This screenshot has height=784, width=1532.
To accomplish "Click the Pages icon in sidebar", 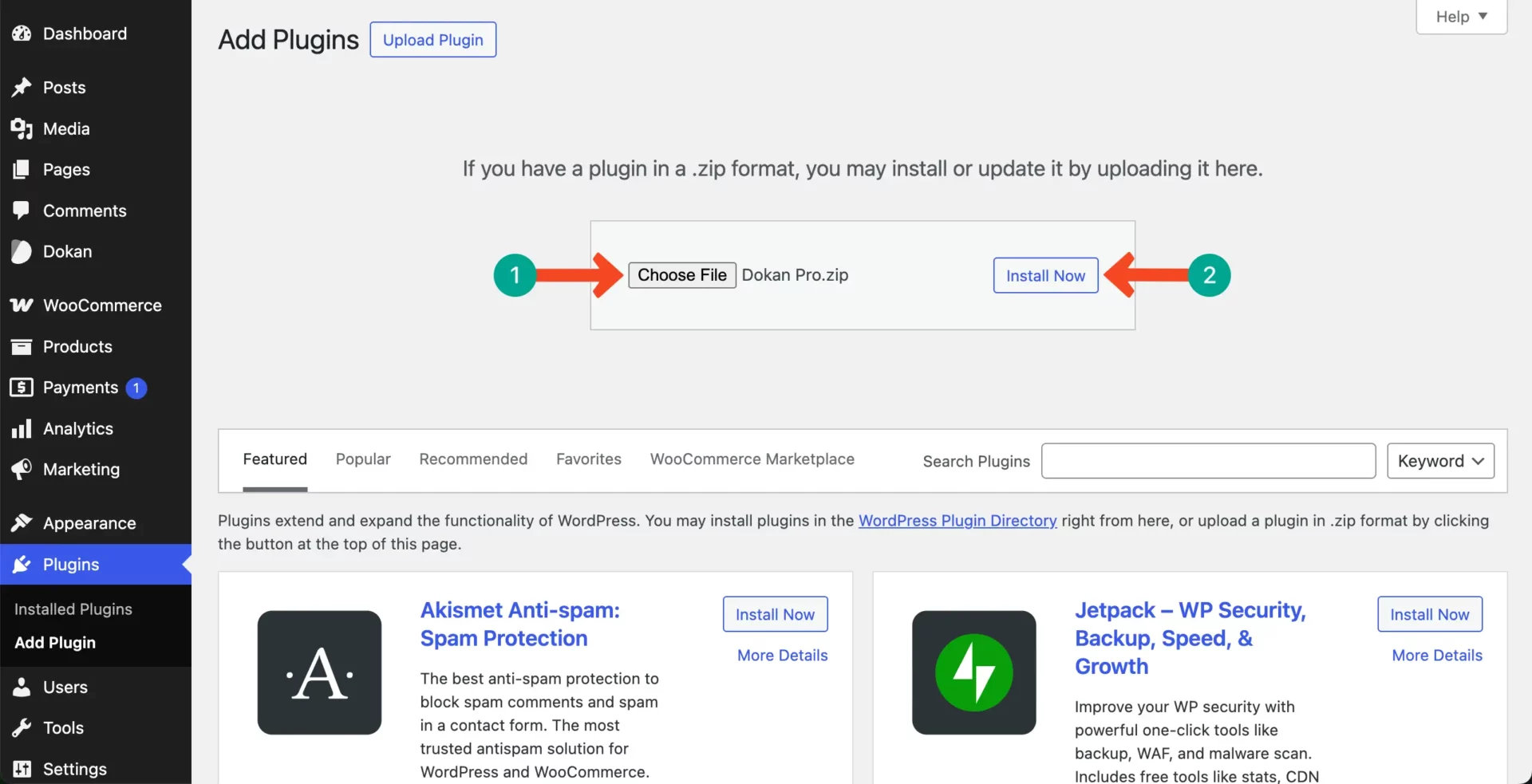I will [x=22, y=169].
